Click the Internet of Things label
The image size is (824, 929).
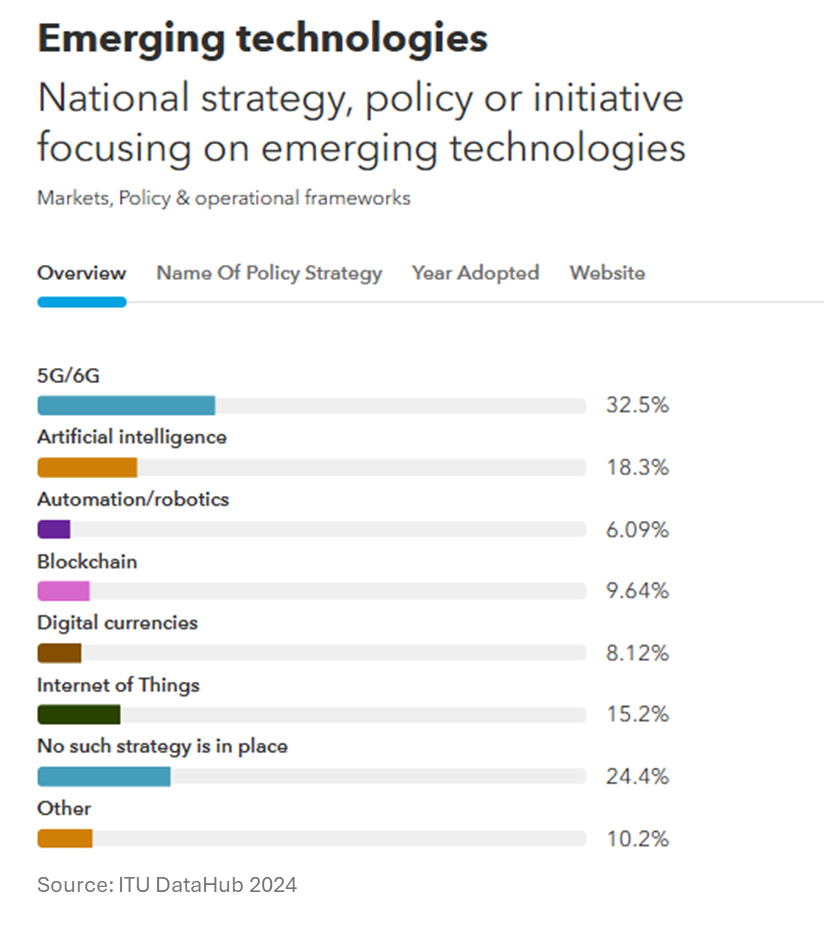(118, 685)
